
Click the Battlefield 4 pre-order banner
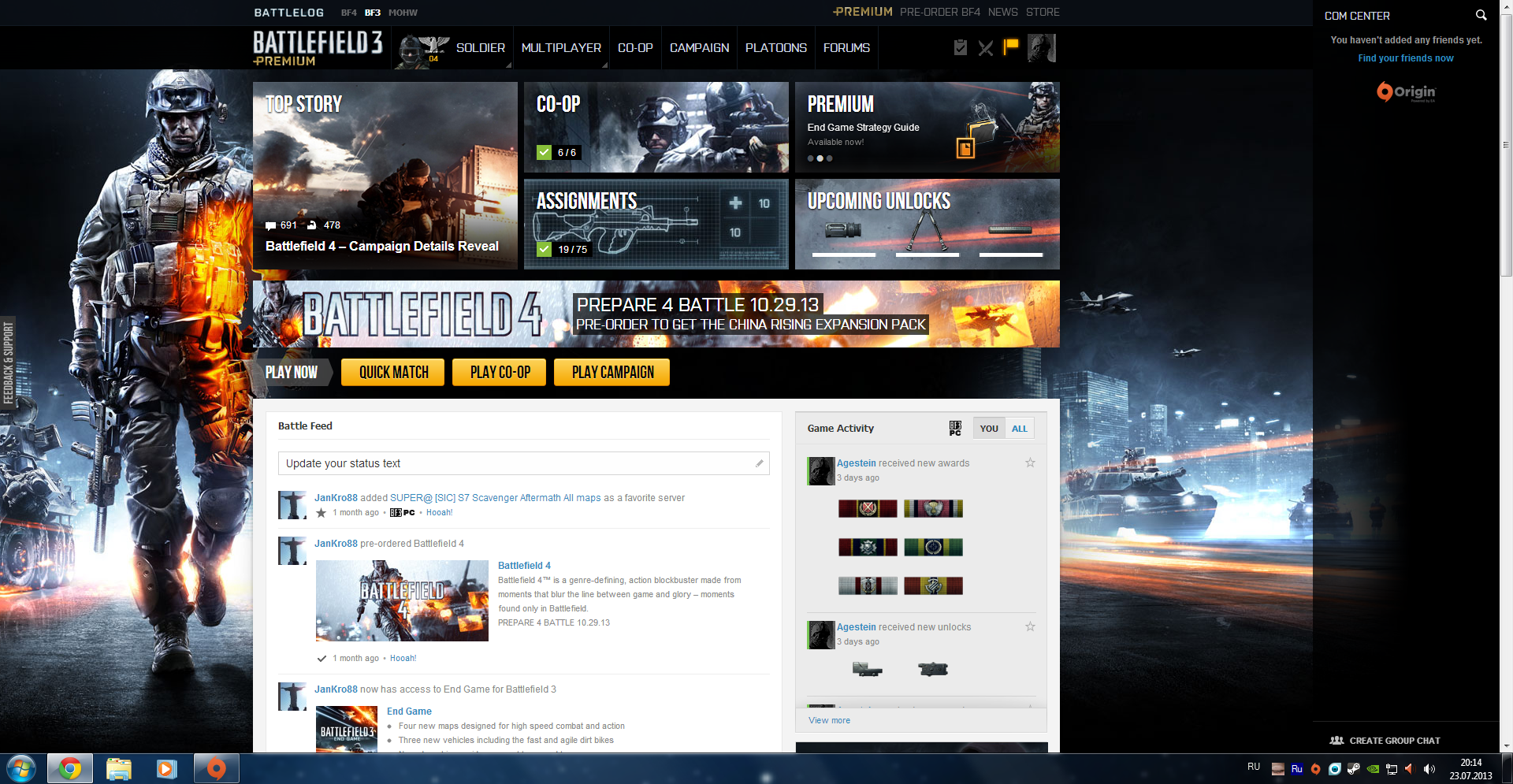(656, 314)
